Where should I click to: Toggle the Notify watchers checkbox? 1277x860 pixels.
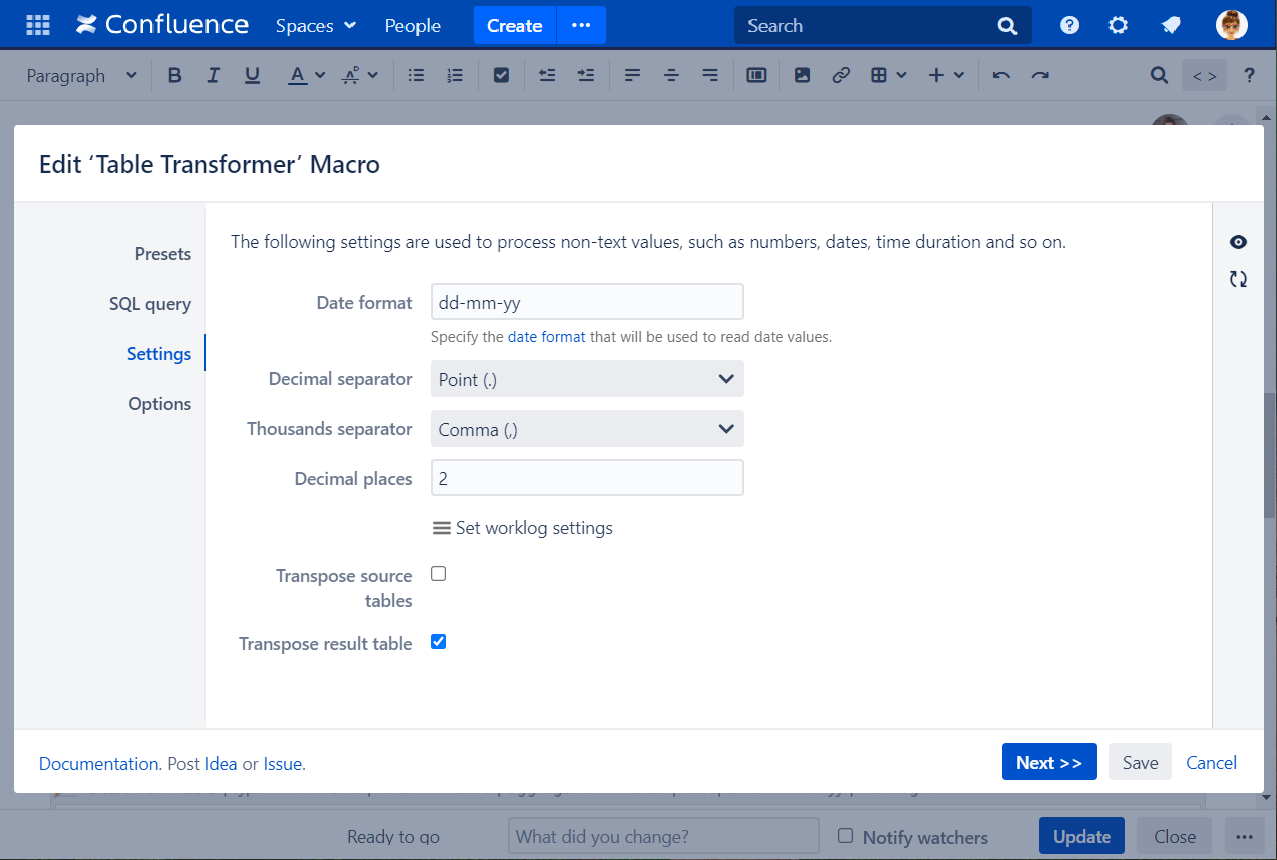coord(845,836)
